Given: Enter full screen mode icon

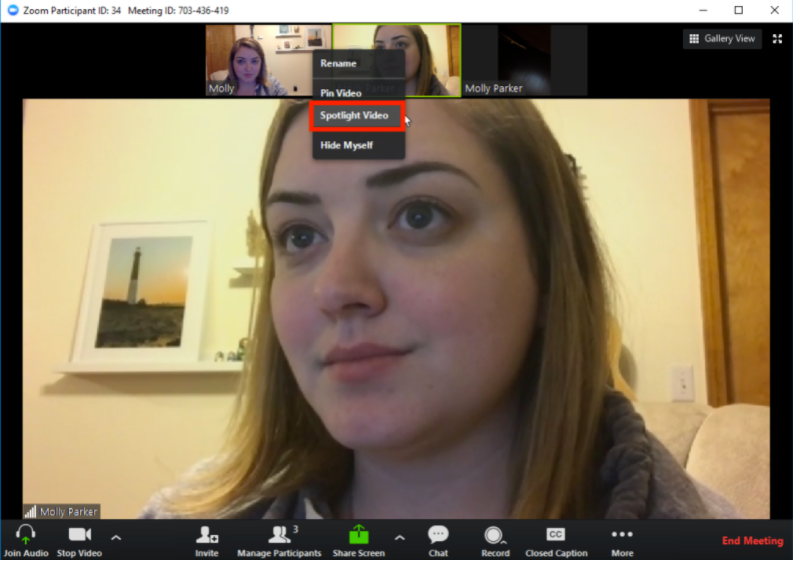Looking at the screenshot, I should tap(778, 39).
